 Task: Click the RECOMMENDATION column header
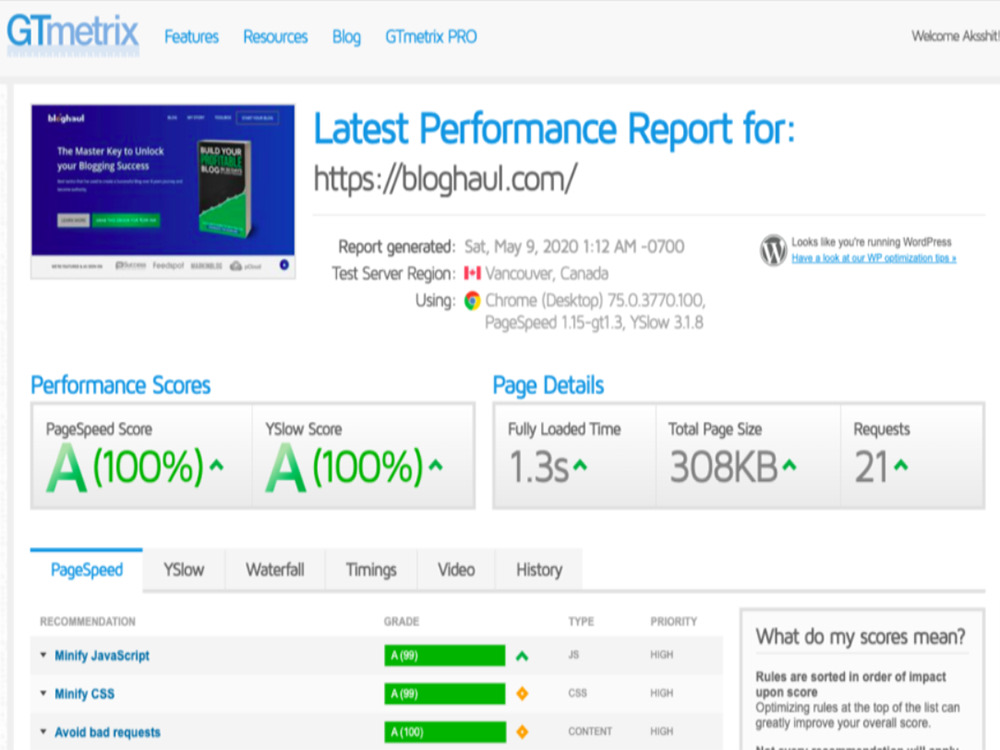pos(88,621)
